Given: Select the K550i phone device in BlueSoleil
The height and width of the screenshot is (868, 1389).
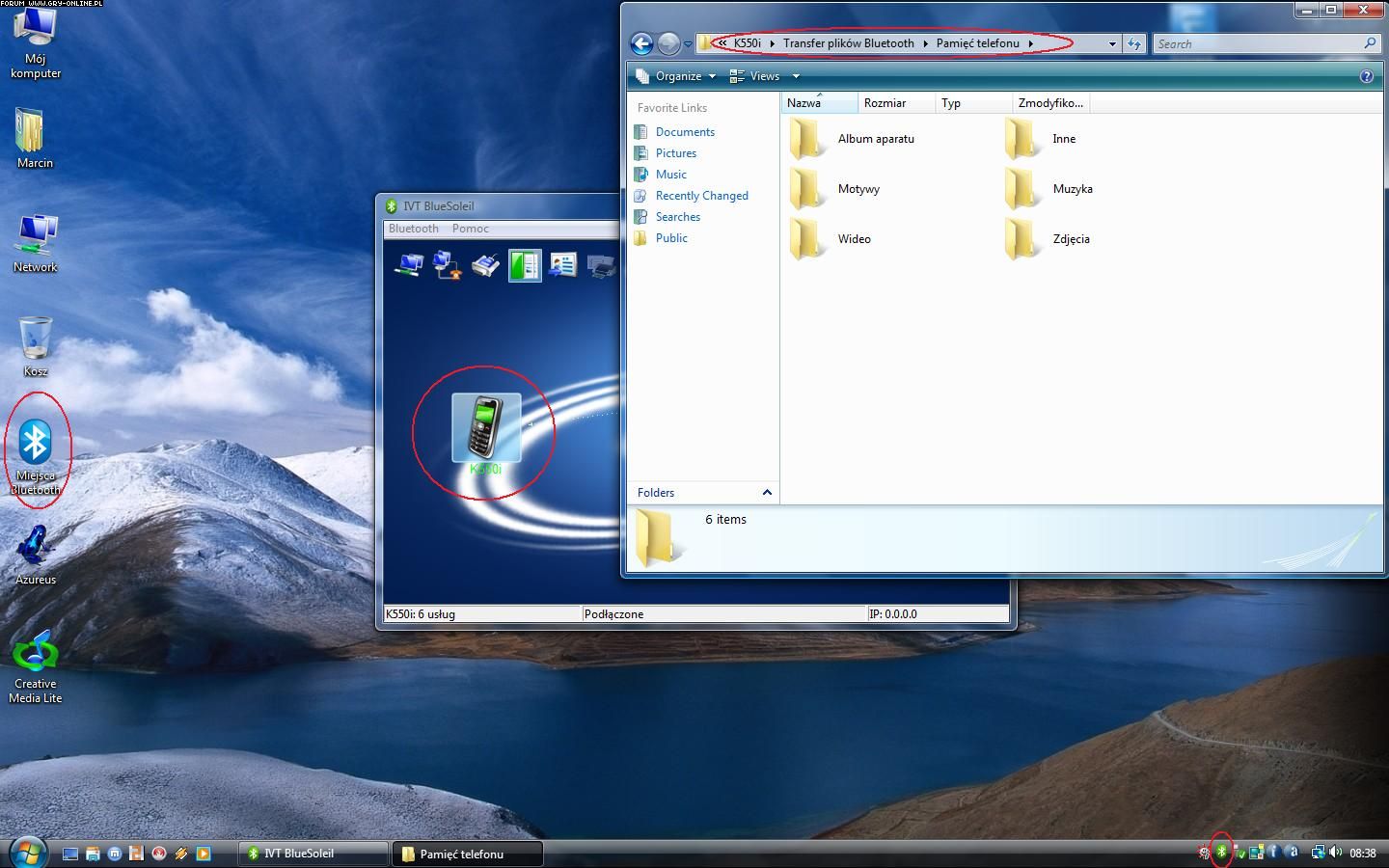Looking at the screenshot, I should click(x=486, y=433).
